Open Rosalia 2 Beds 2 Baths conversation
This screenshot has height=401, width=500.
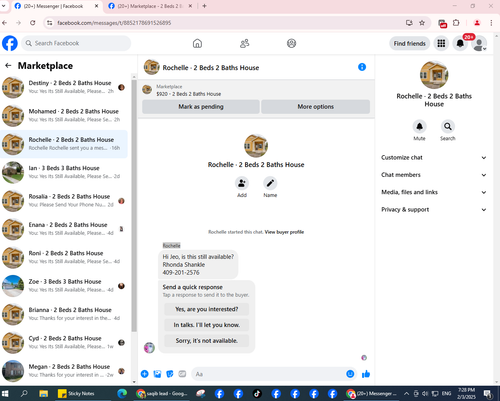[x=64, y=201]
